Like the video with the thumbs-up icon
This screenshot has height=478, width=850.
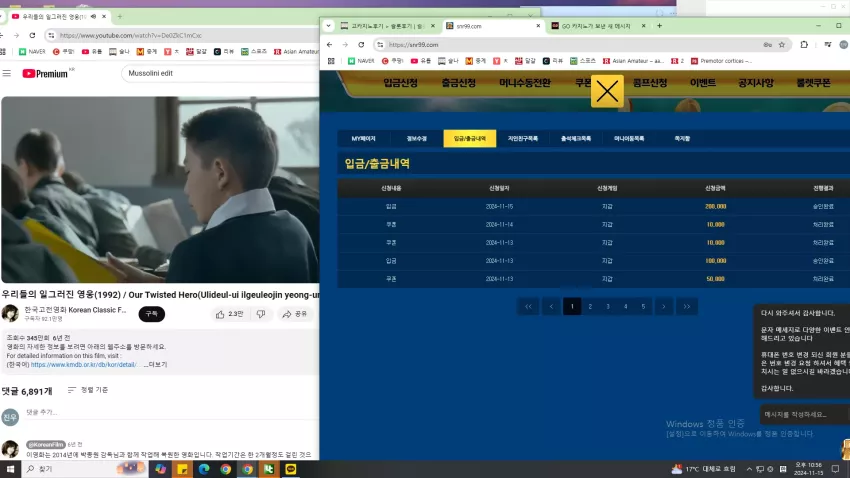[x=230, y=314]
